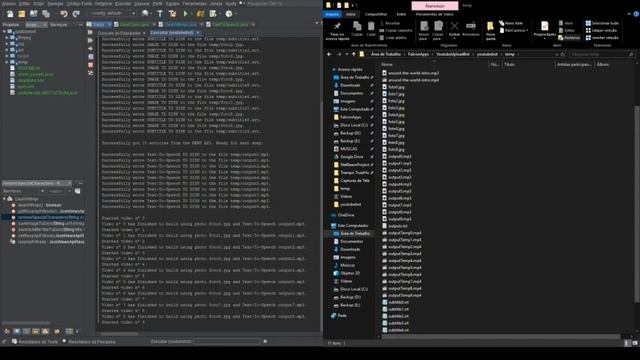Open the Arquivo tab in Explorer
The width and height of the screenshot is (640, 360).
pyautogui.click(x=332, y=14)
